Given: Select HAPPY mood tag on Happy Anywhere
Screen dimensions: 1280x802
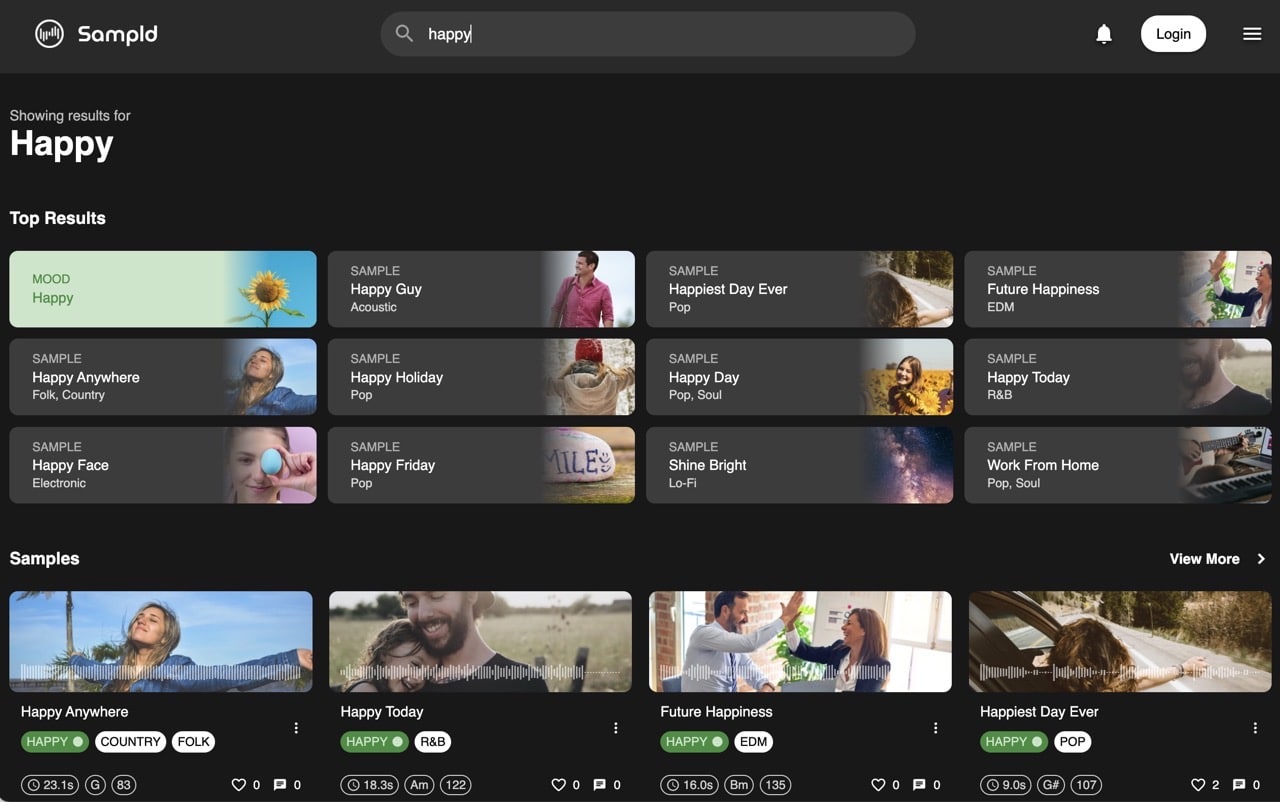Looking at the screenshot, I should [x=55, y=742].
